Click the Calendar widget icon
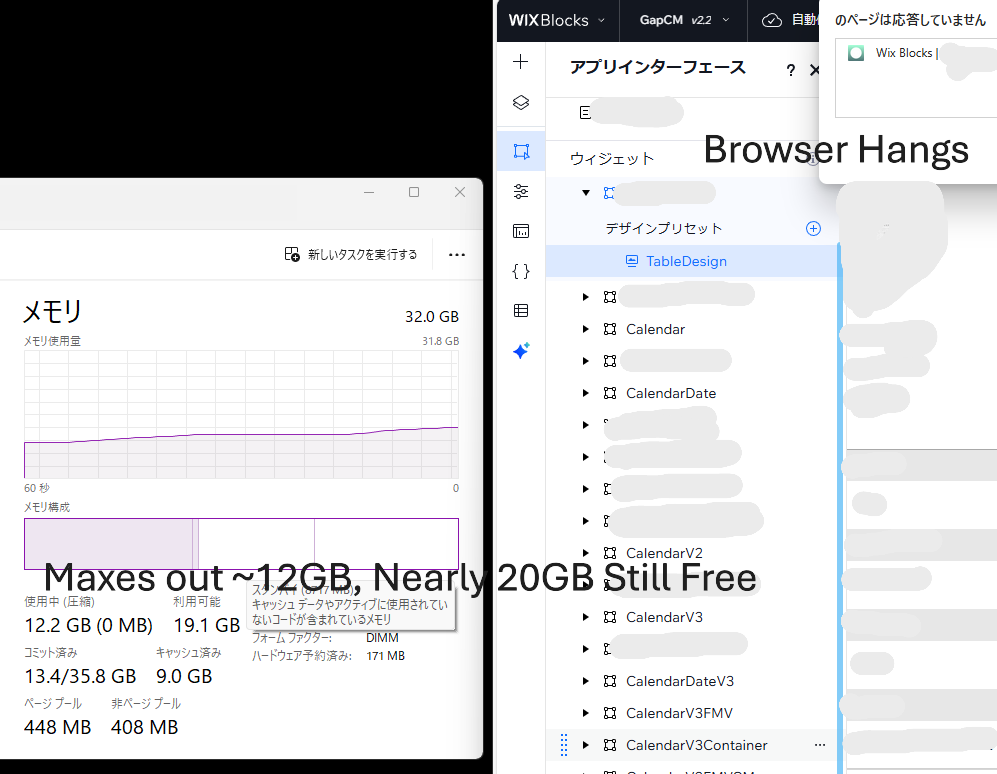 tap(610, 329)
